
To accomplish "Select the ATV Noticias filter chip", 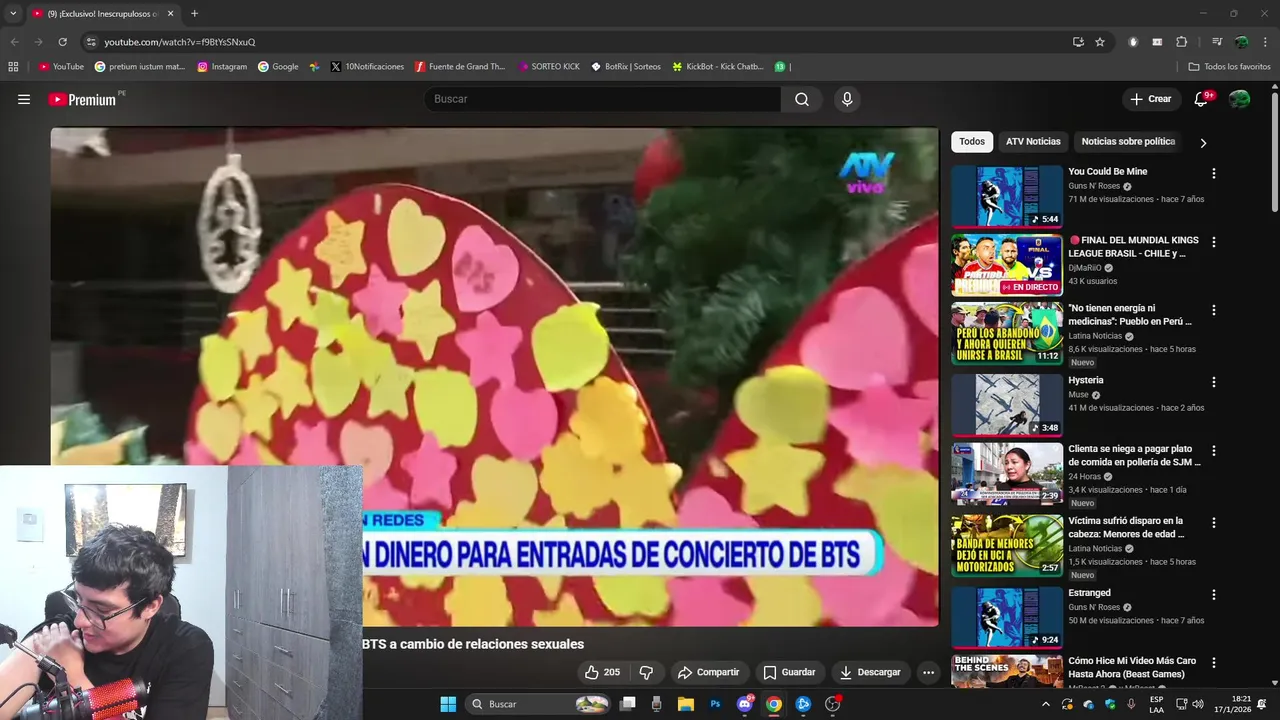I will coord(1033,142).
